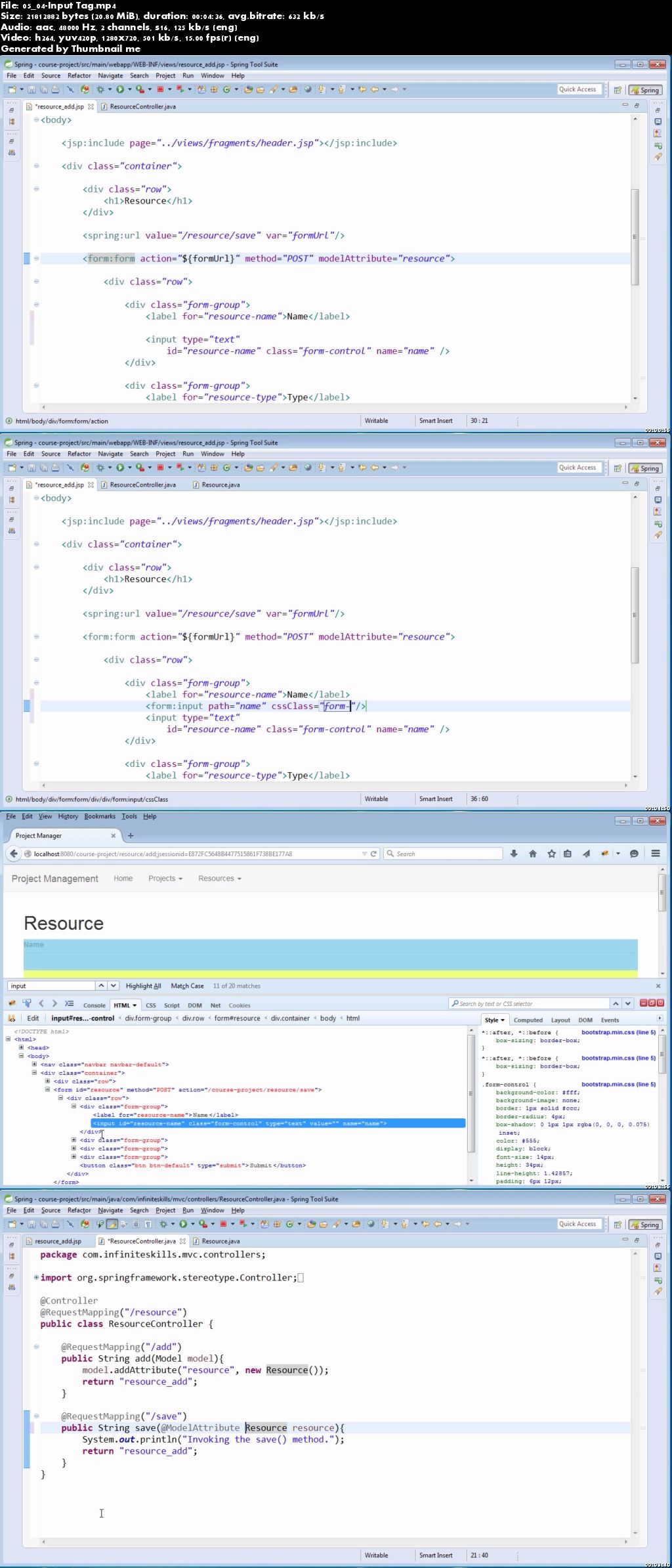672x1568 pixels.
Task: Toggle Mark Occurrences in the ResourceController.java window toolbar
Action: pyautogui.click(x=112, y=1224)
